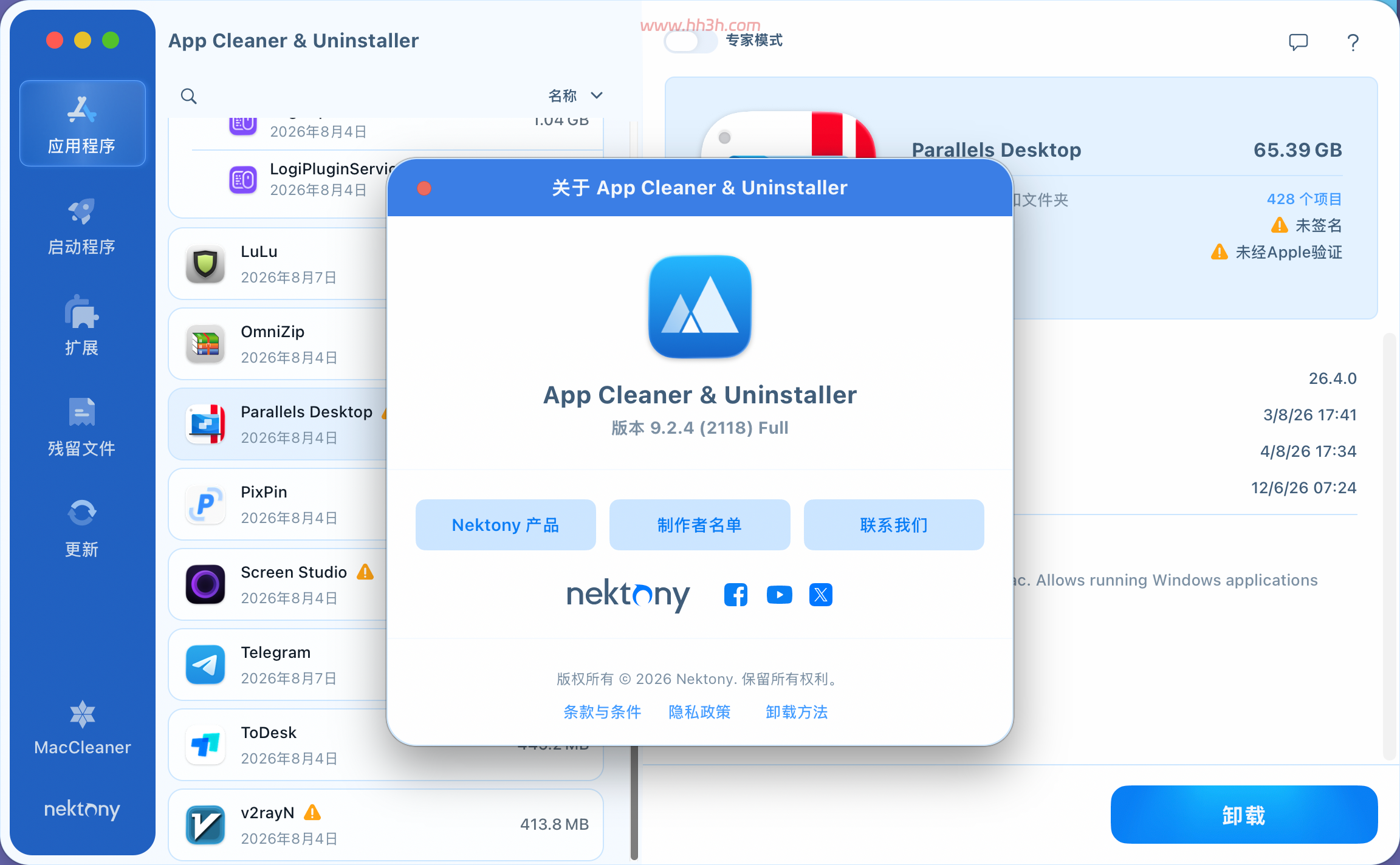Switch to Startup Programs (启动程序) tab
This screenshot has width=1400, height=865.
(82, 225)
